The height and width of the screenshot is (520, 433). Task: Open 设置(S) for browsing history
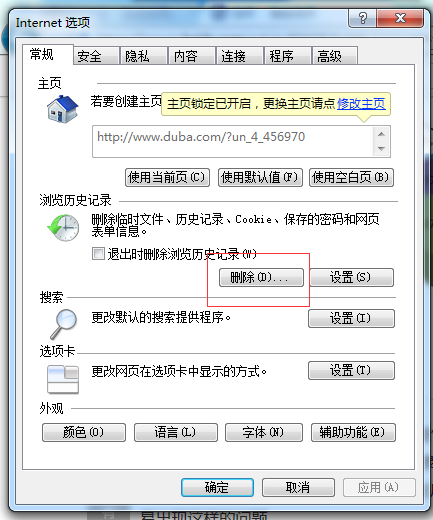[352, 277]
